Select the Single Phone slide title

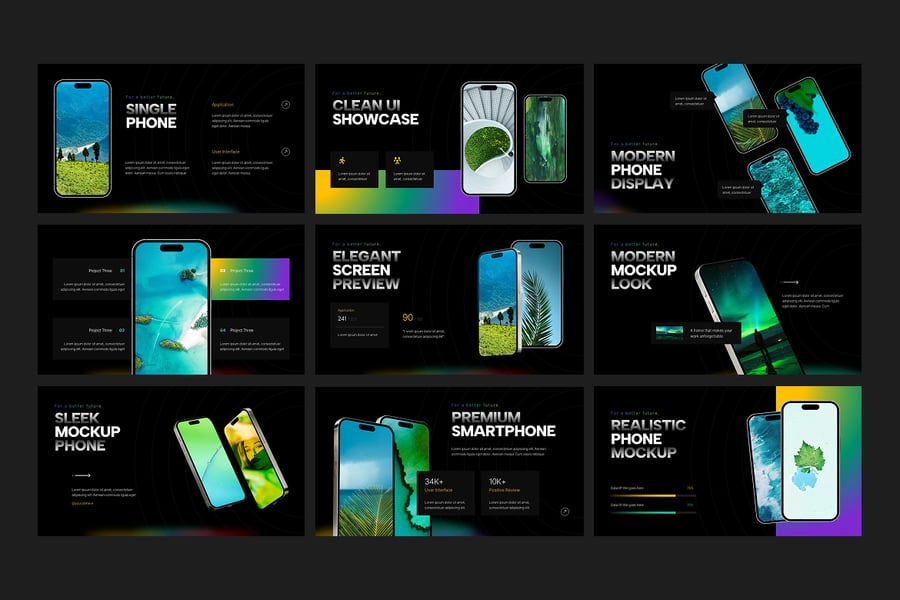151,116
